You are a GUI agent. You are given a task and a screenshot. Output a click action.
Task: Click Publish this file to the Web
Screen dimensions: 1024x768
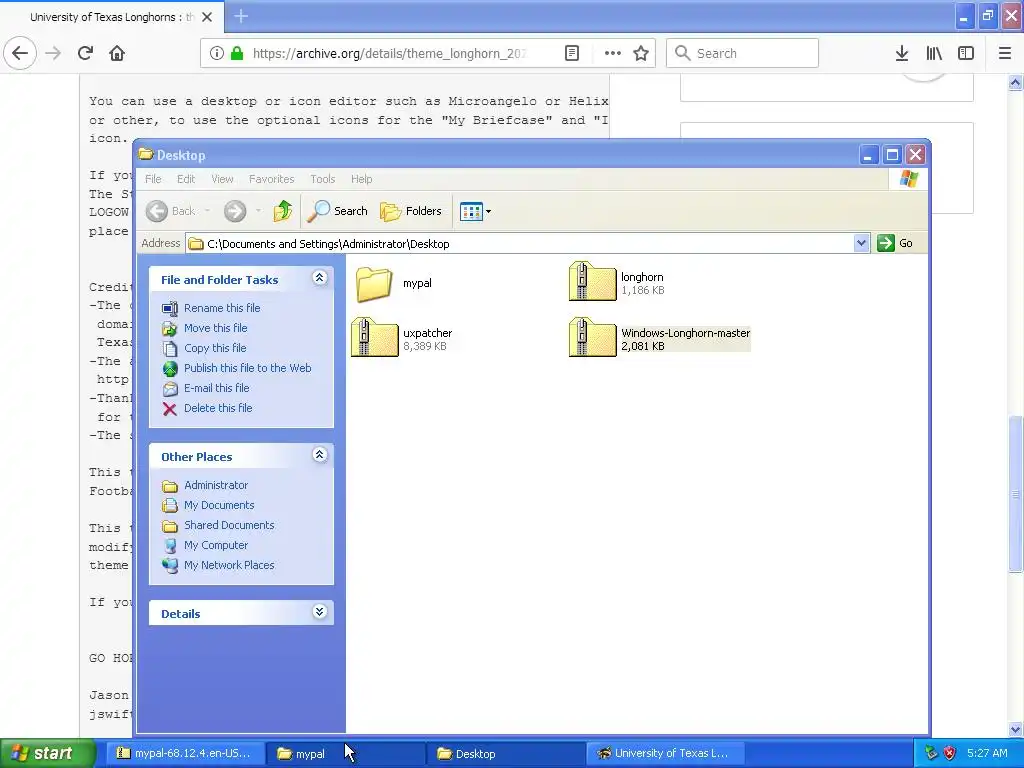pyautogui.click(x=248, y=368)
